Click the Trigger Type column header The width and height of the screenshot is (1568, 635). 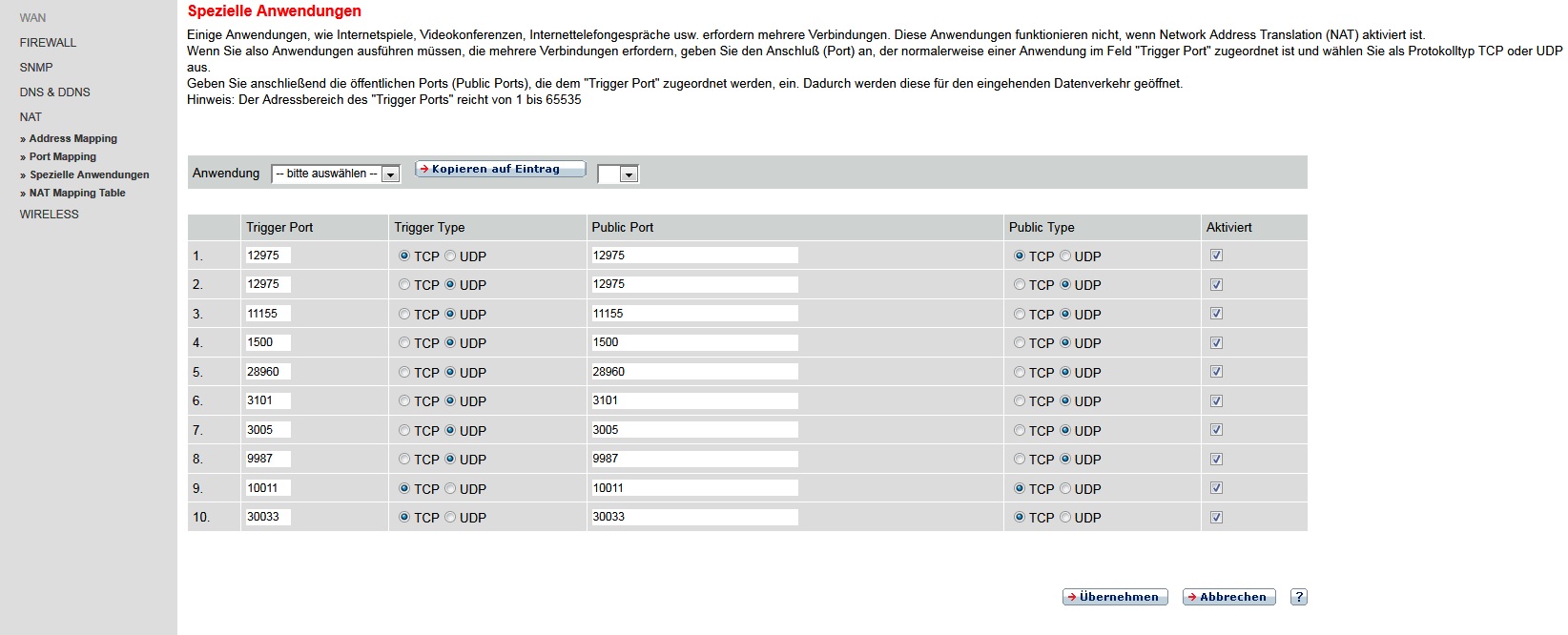(429, 227)
